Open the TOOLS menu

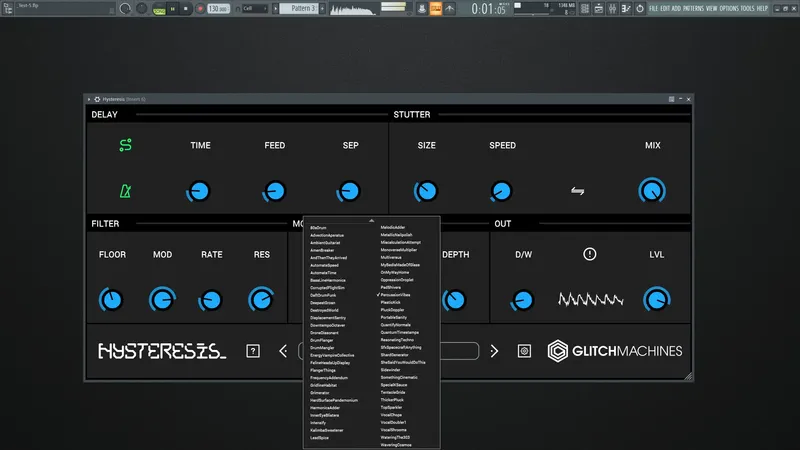point(747,9)
